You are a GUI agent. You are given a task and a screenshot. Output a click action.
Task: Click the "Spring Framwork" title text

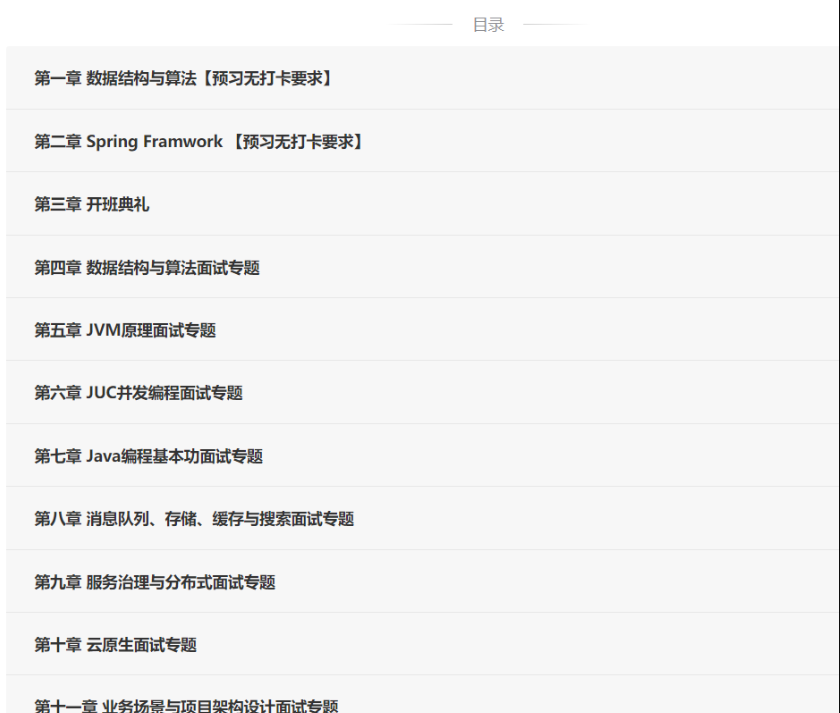tap(154, 141)
